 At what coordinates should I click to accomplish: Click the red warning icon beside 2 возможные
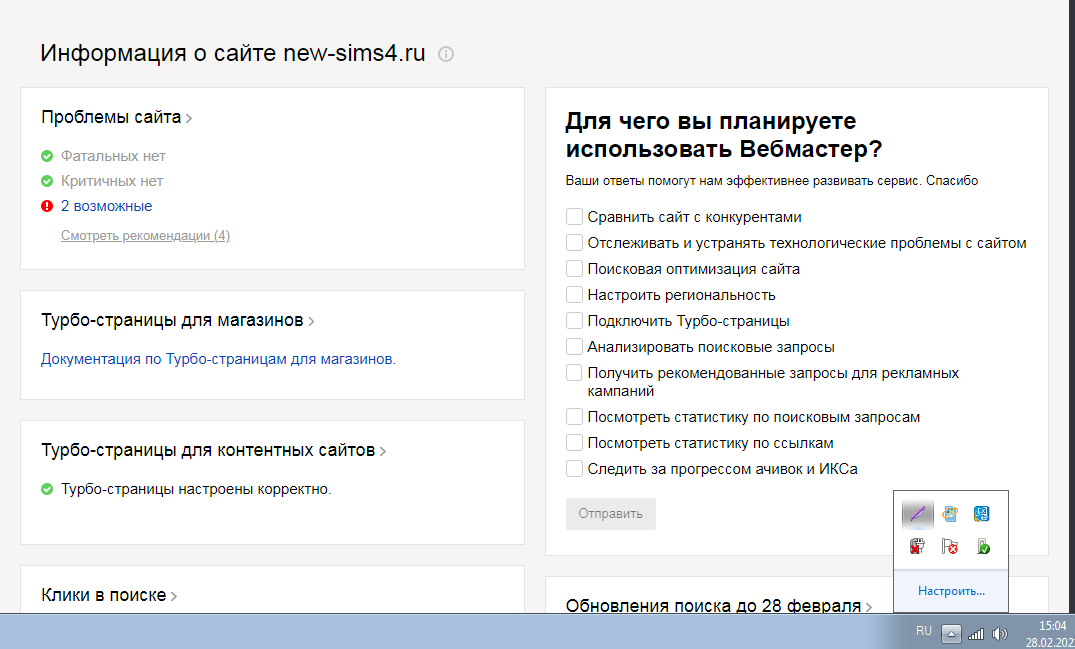click(47, 206)
